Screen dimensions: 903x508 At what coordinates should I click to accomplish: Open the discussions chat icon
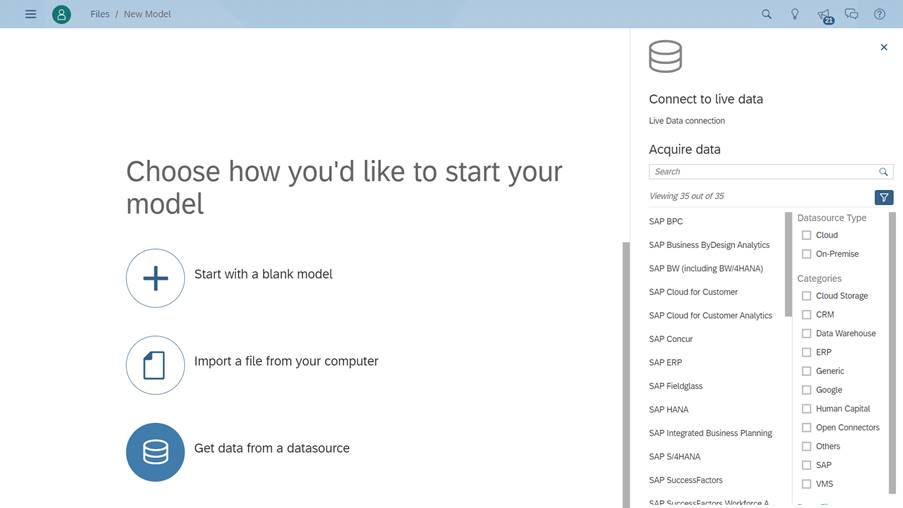click(852, 14)
